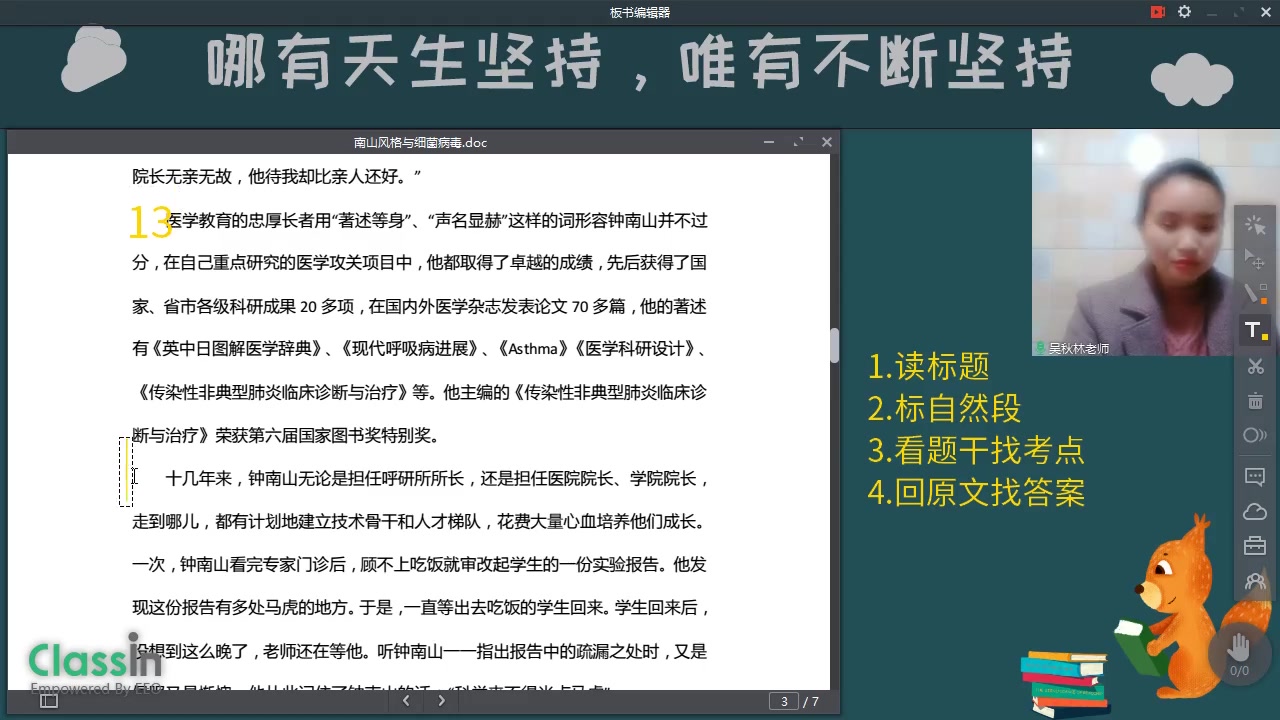
Task: Click the 南山风格与细菌病毒.doc title text
Action: pyautogui.click(x=420, y=143)
